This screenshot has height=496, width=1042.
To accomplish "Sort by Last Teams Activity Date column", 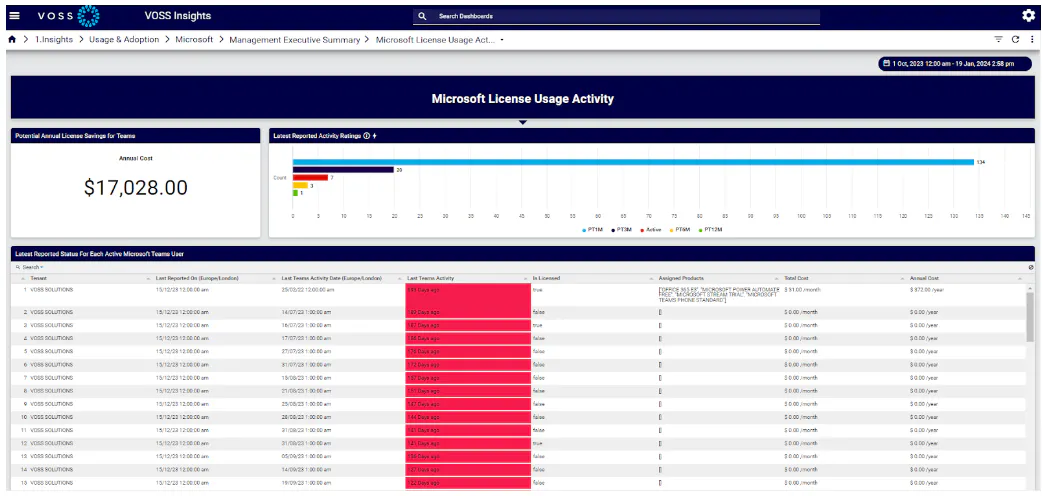I will pos(332,278).
